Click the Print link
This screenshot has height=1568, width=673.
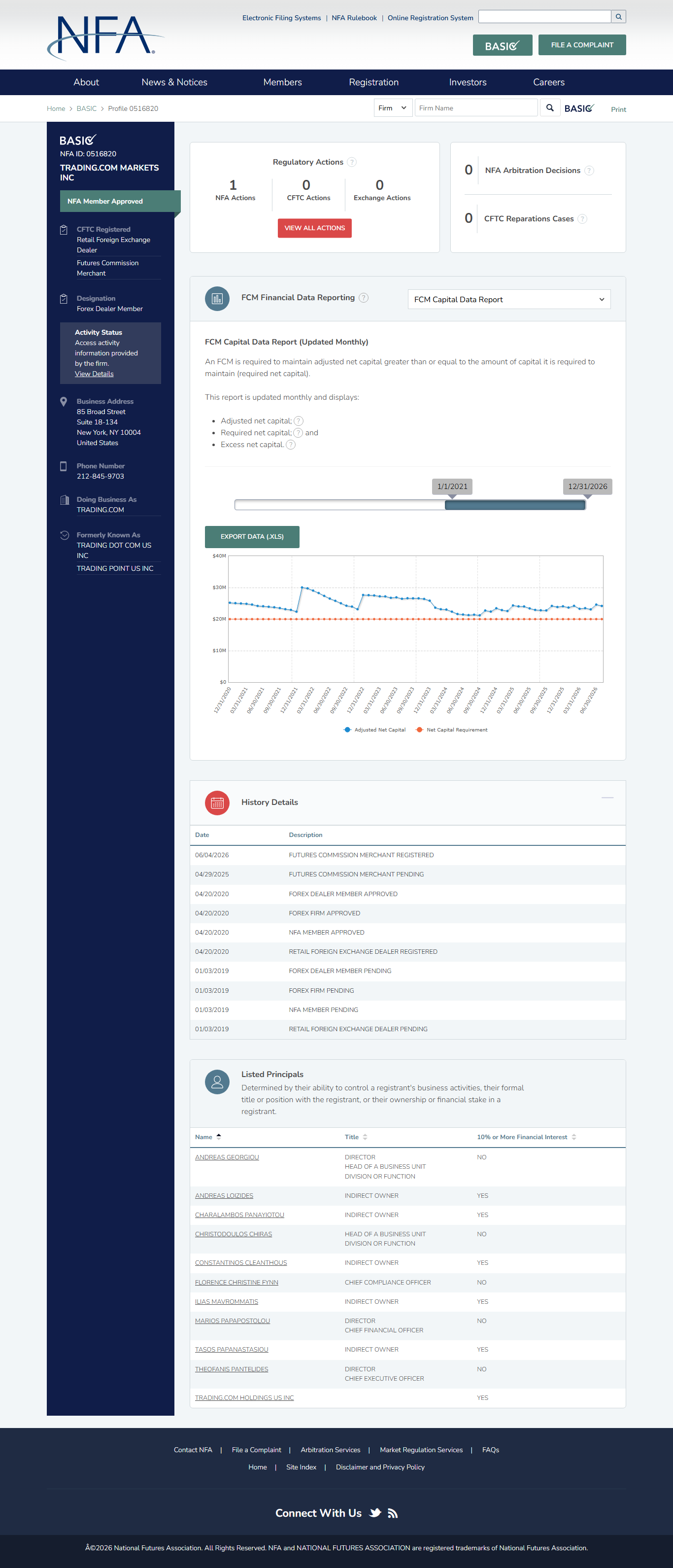(x=618, y=109)
